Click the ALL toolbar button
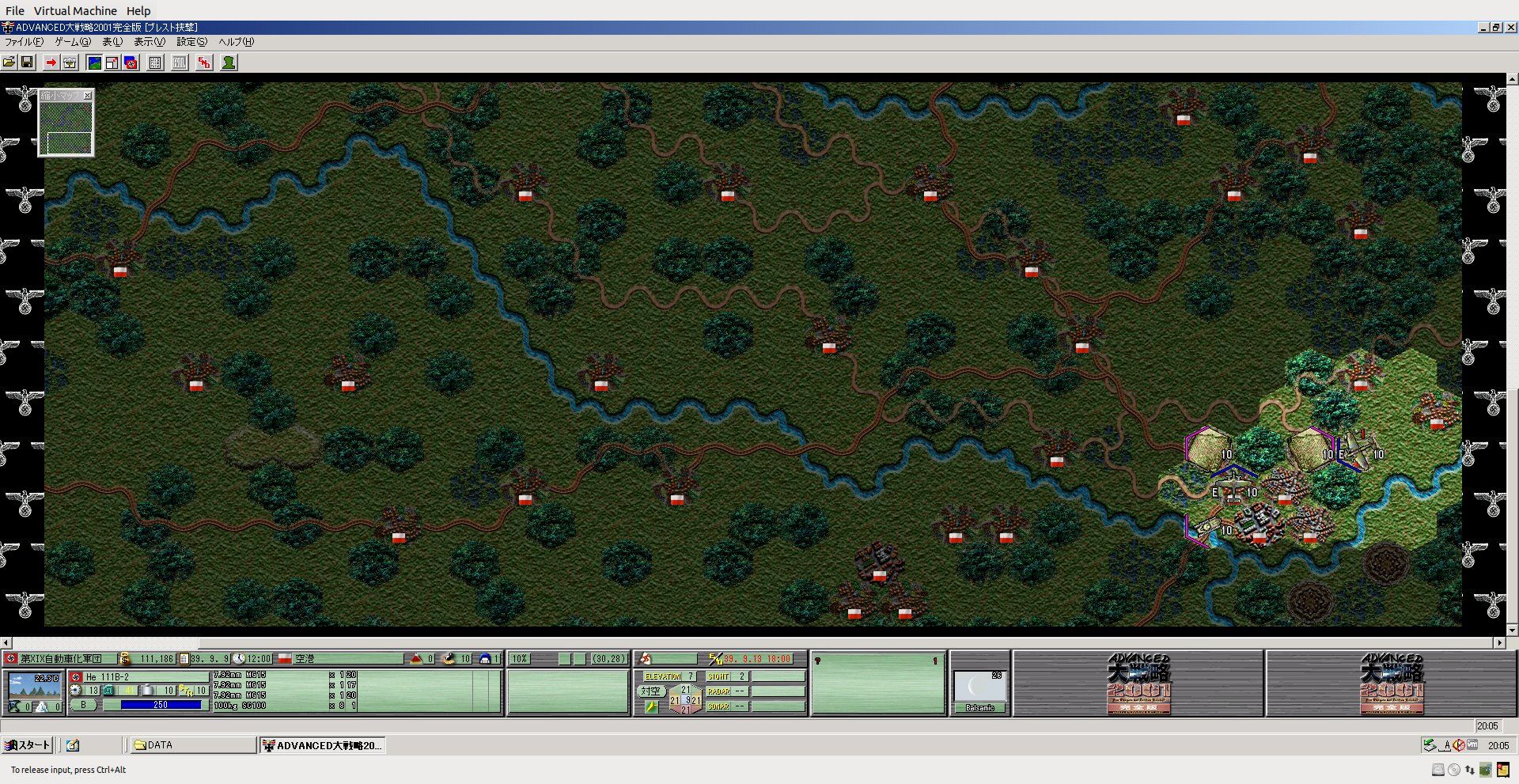Viewport: 1519px width, 784px height. tap(180, 62)
